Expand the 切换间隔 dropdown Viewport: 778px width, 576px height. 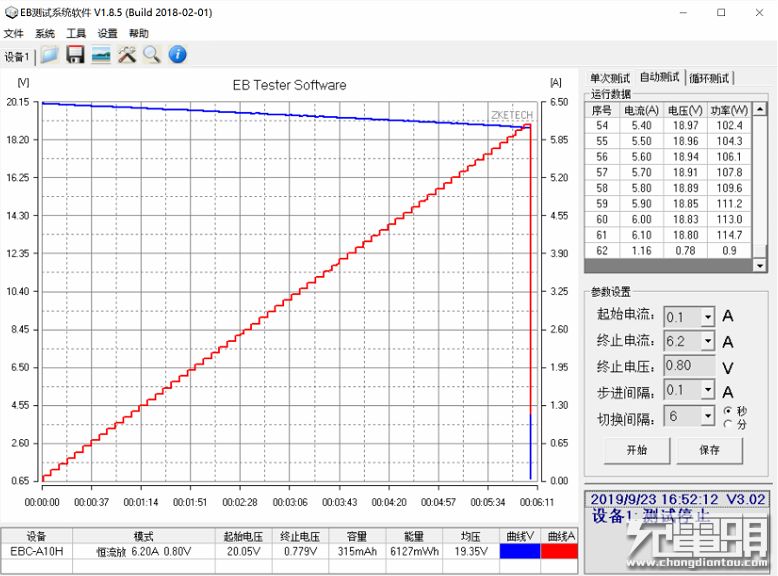(708, 416)
